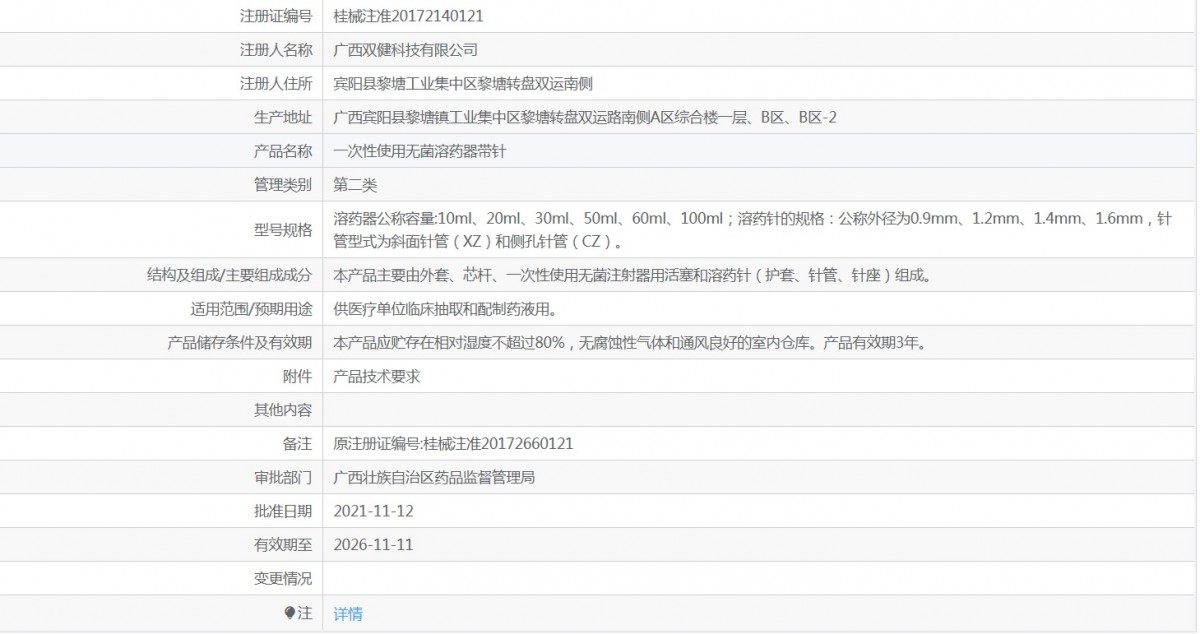Select expiry date 2026-11-11
1200x634 pixels.
pyautogui.click(x=373, y=545)
